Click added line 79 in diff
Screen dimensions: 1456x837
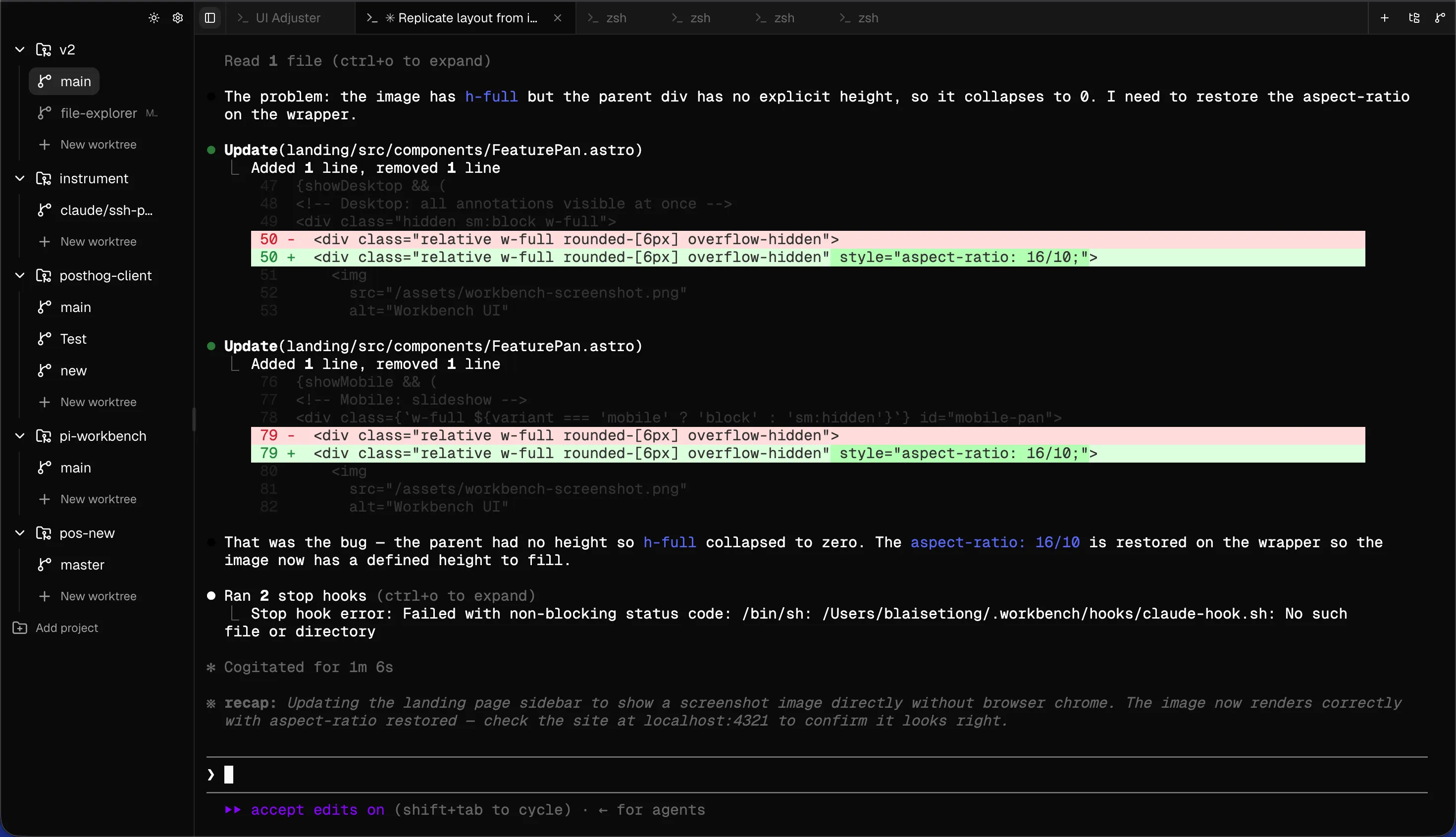click(808, 453)
